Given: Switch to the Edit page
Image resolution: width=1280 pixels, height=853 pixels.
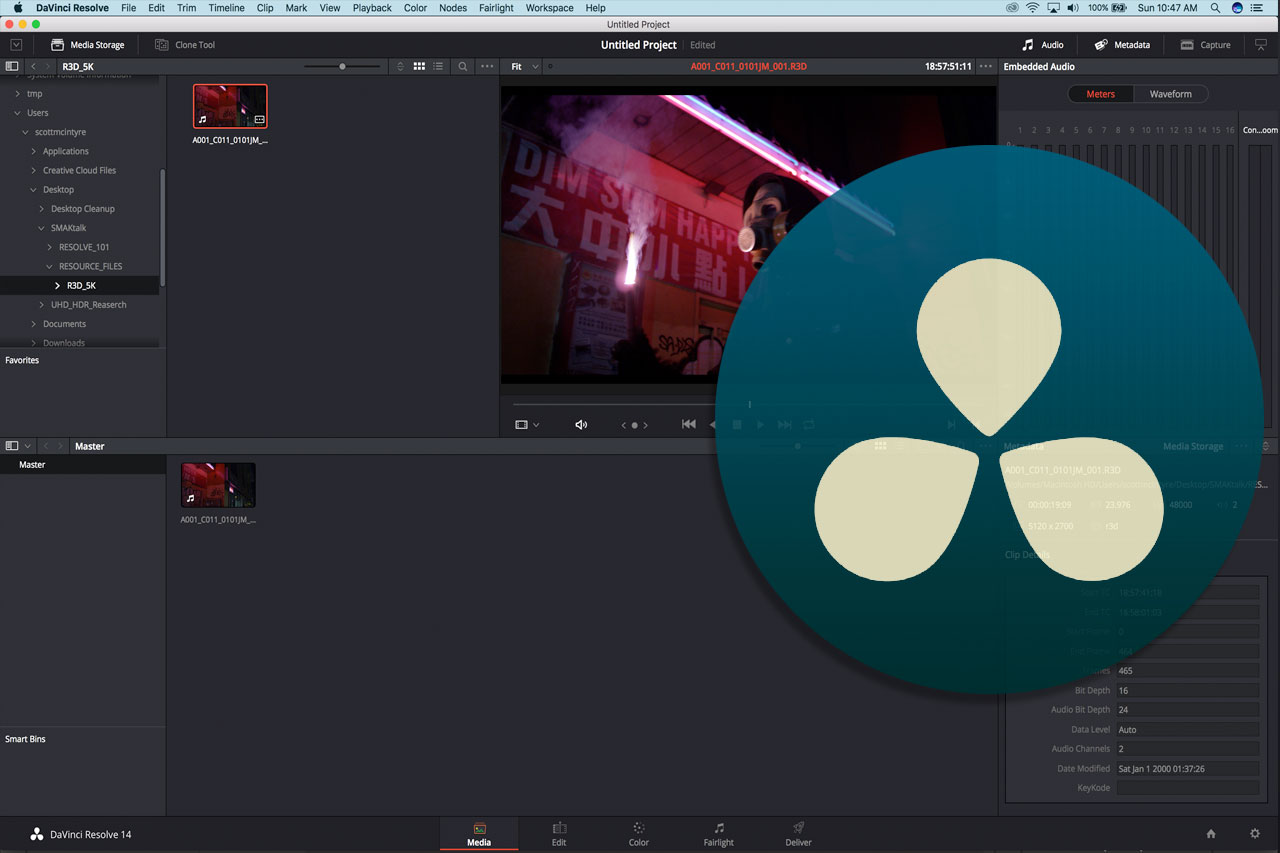Looking at the screenshot, I should click(559, 834).
